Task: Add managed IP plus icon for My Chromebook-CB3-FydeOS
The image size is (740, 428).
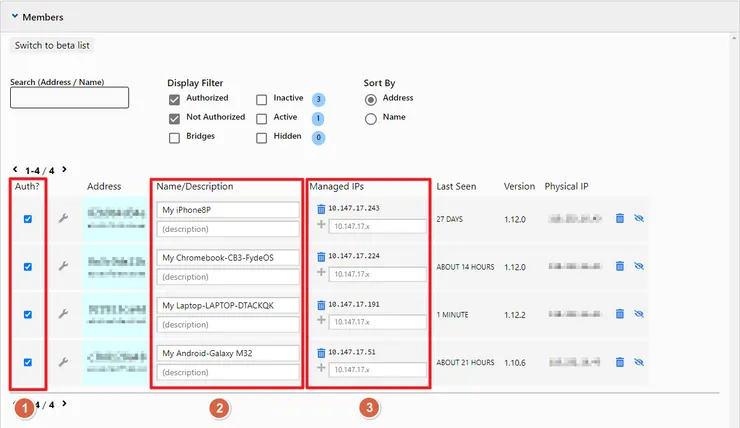Action: tap(321, 272)
